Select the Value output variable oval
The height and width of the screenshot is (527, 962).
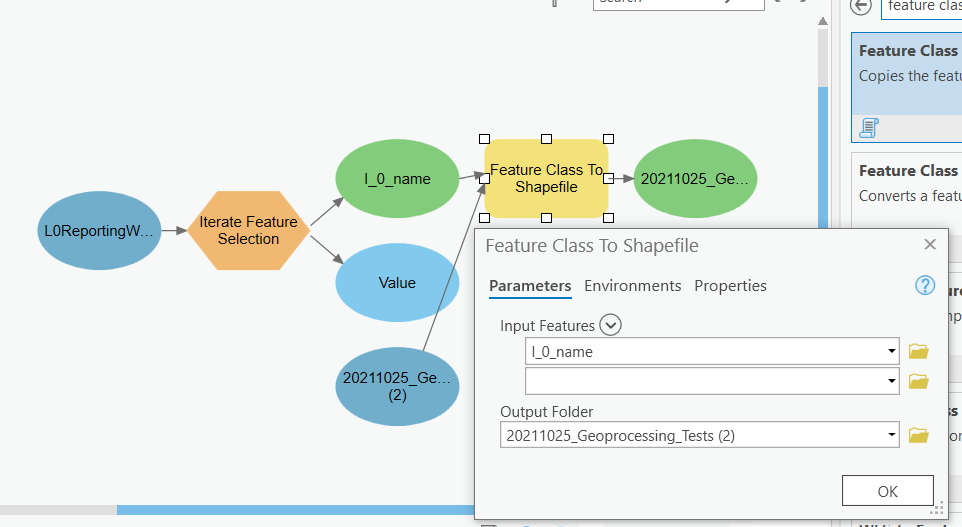397,283
